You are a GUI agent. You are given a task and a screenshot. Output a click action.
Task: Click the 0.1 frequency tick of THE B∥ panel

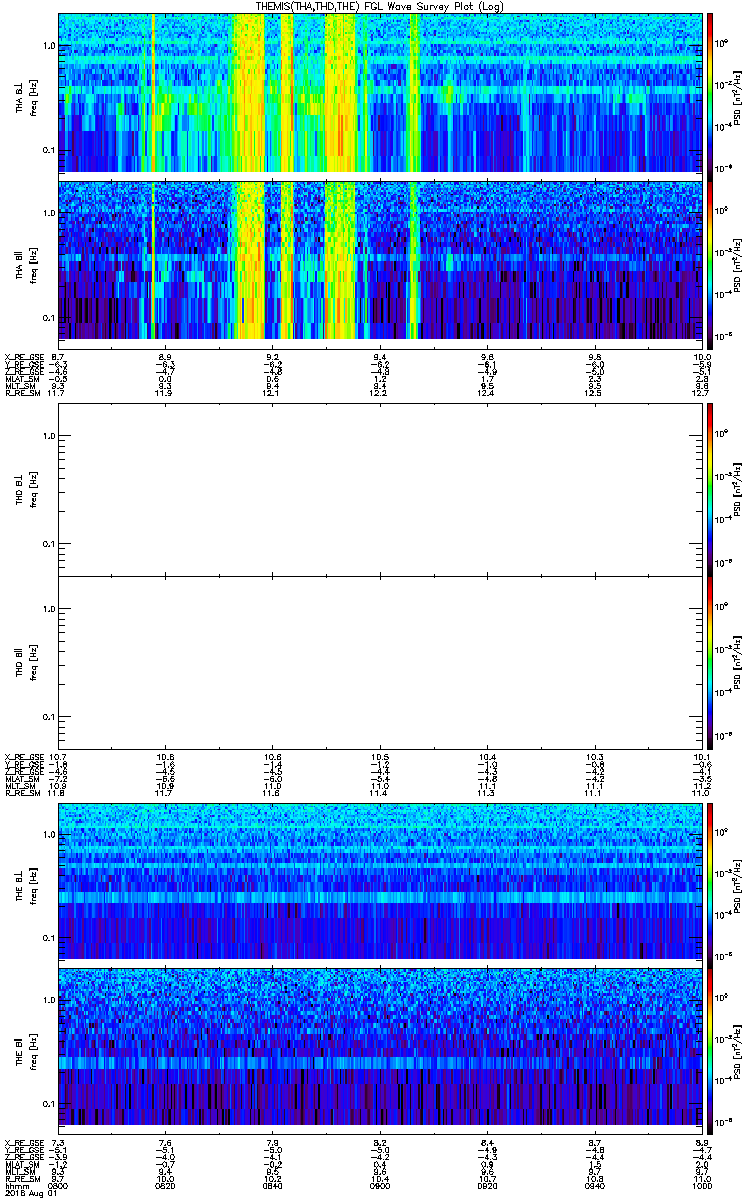pos(49,1104)
